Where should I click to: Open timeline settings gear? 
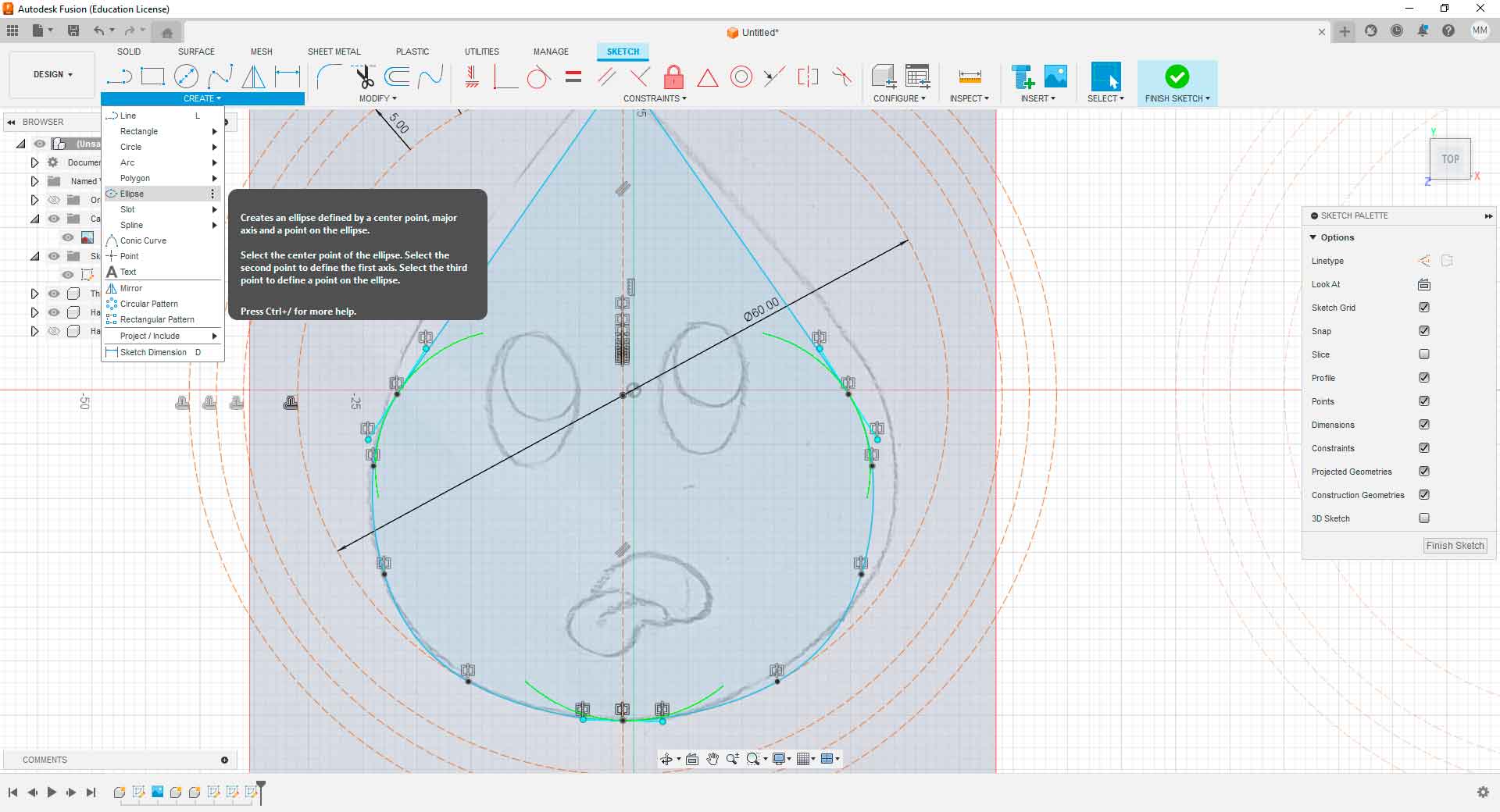tap(1483, 792)
